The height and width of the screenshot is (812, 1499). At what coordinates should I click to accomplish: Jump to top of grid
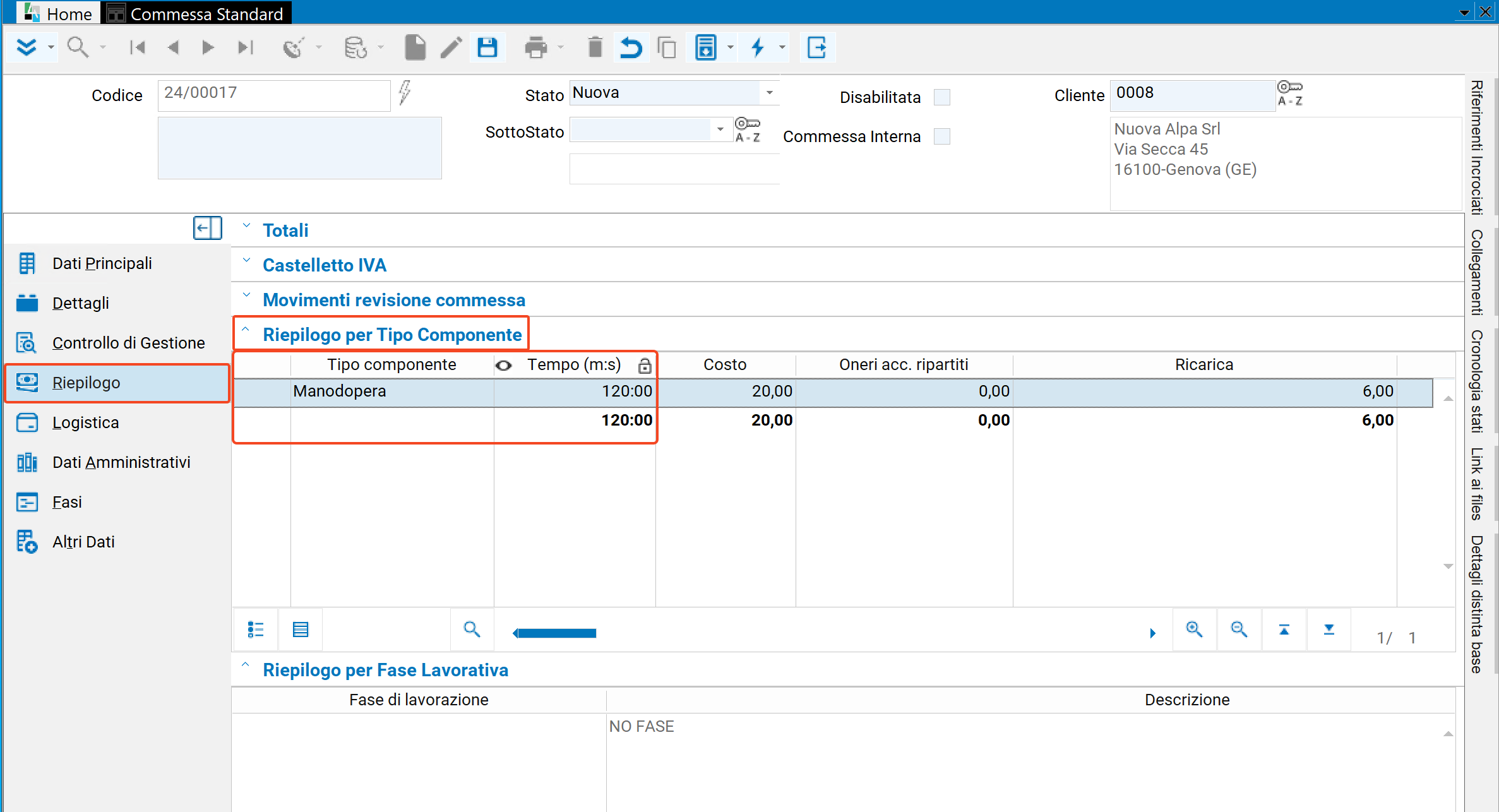click(x=1284, y=630)
